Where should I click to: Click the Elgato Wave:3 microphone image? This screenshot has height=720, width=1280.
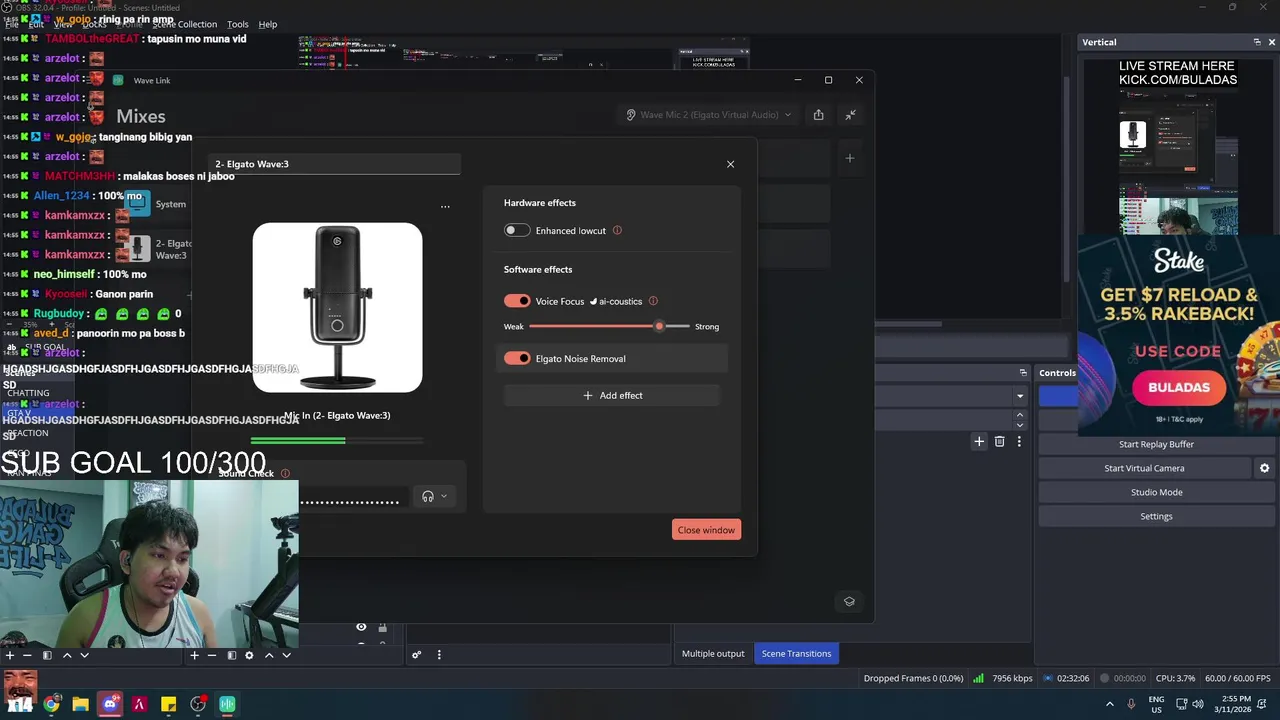337,308
